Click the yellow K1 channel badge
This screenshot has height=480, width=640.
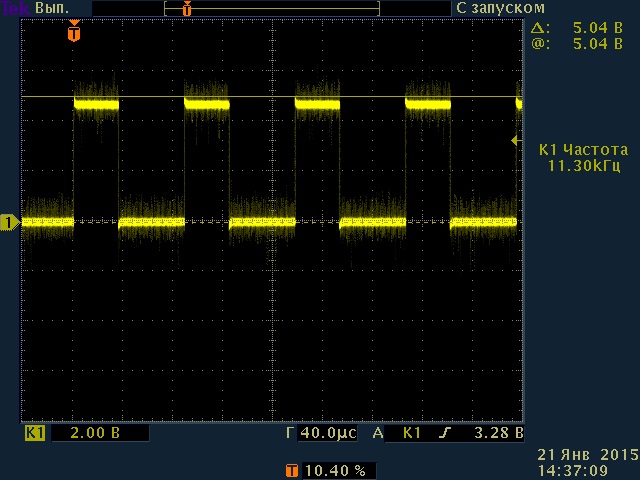pos(35,434)
